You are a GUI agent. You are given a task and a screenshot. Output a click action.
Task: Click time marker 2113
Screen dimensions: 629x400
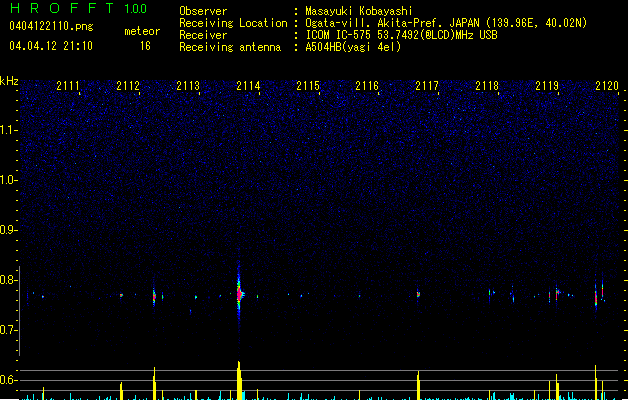pyautogui.click(x=188, y=86)
